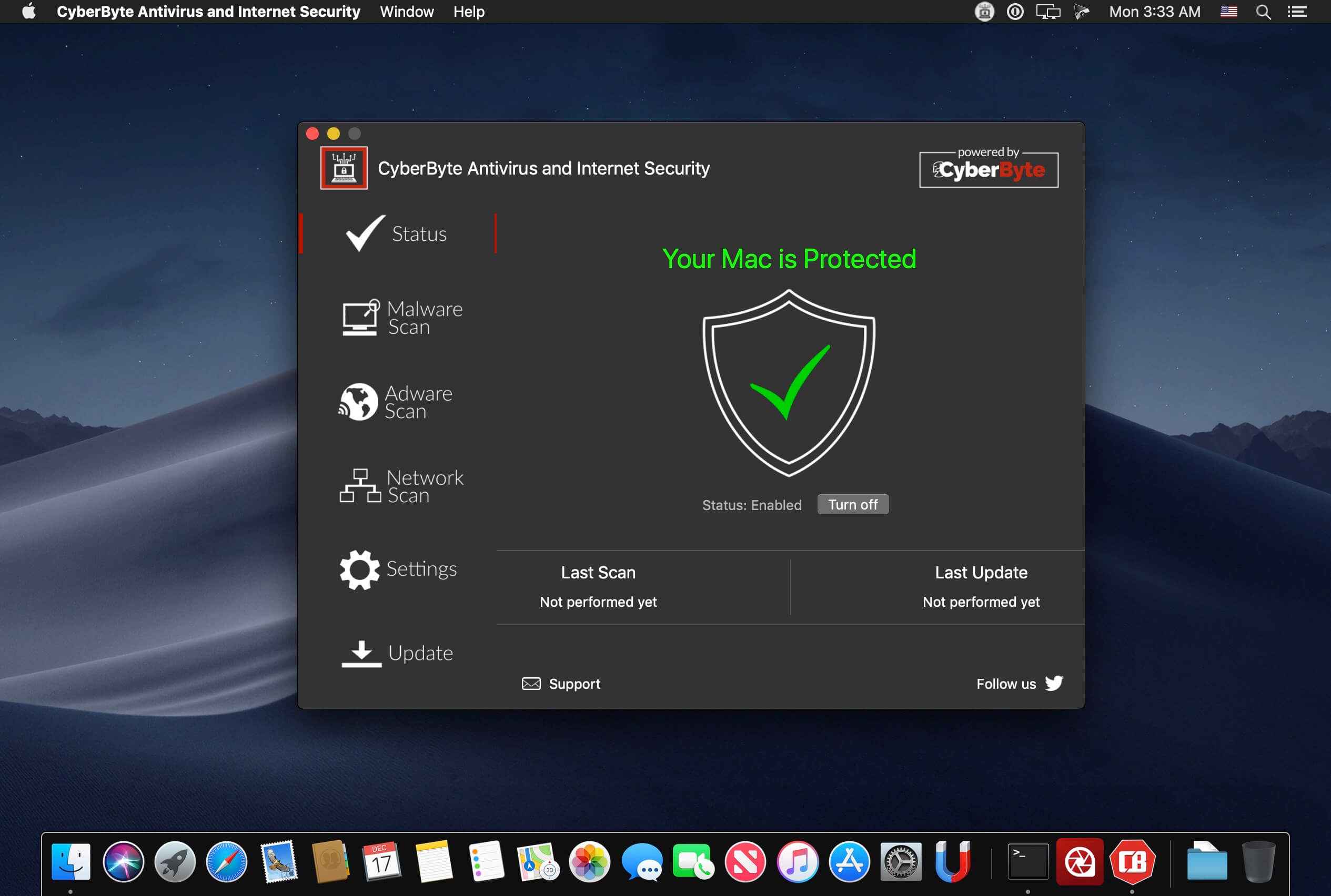Click the 'Your Mac is Protected' heading

(789, 259)
